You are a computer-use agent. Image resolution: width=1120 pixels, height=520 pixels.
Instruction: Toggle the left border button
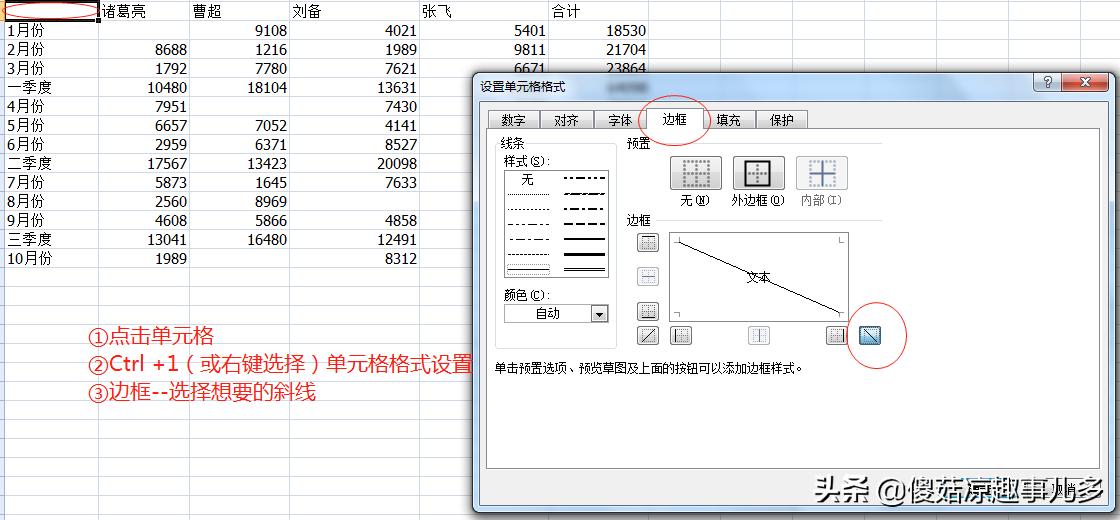[x=681, y=335]
